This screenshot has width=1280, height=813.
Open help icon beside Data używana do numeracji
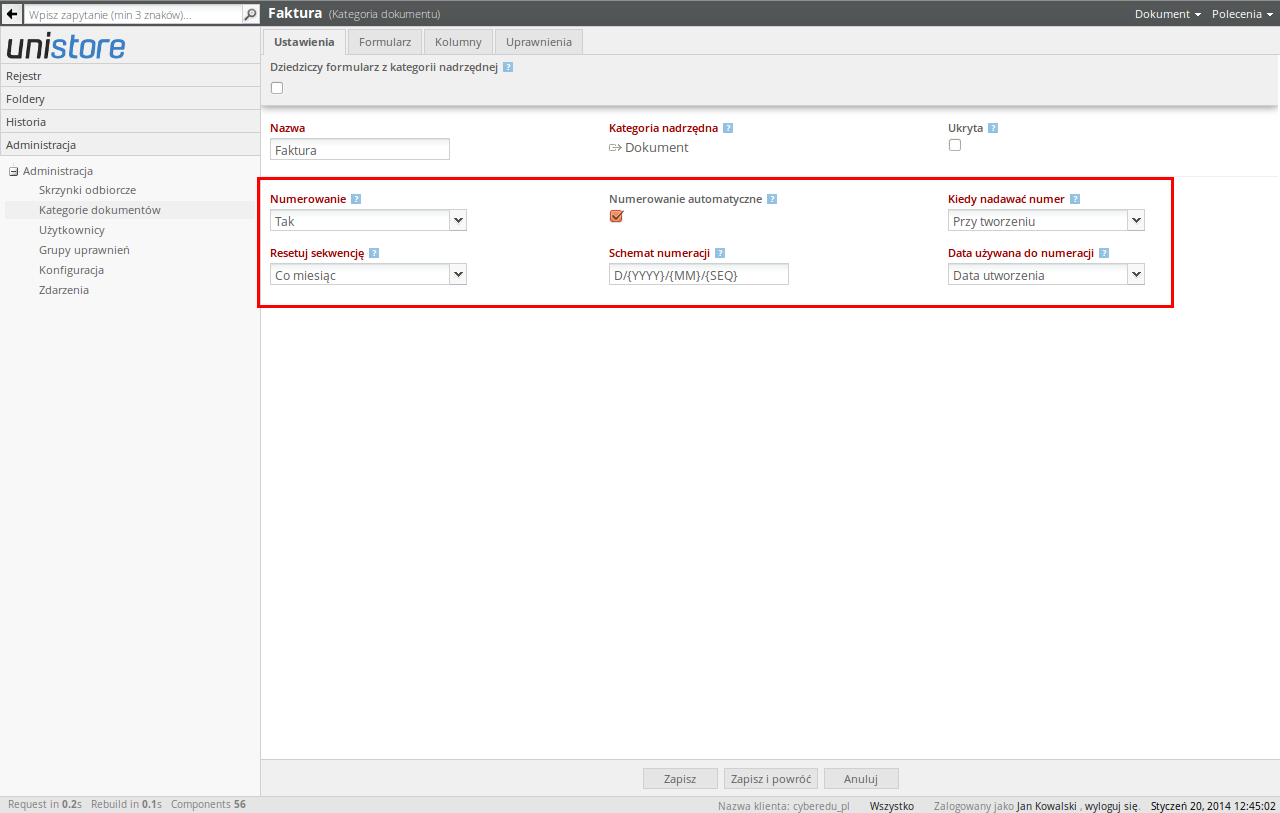[1104, 253]
